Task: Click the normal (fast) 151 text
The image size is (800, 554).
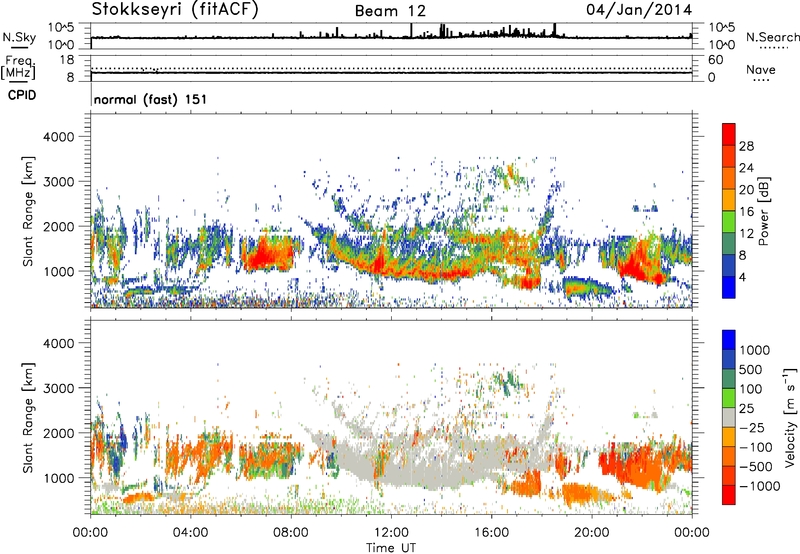Action: point(151,99)
